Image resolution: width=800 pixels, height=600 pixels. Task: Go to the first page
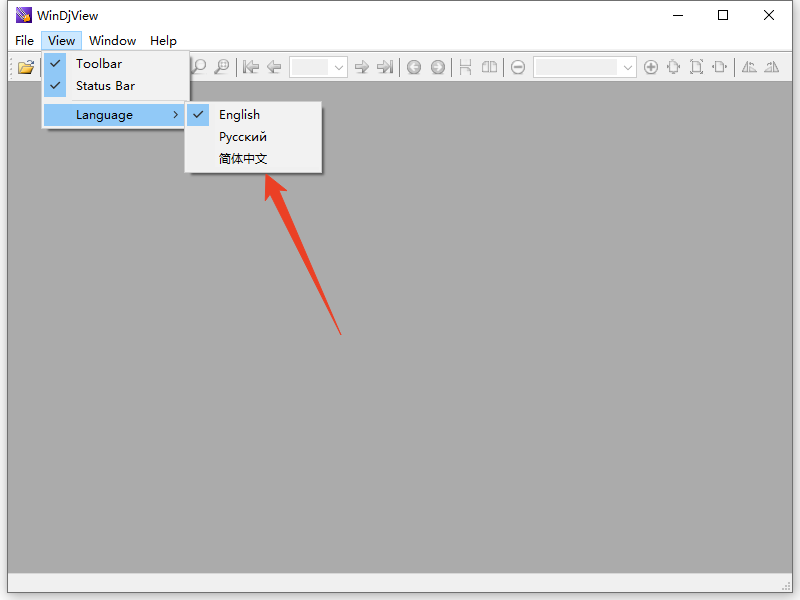[x=251, y=67]
